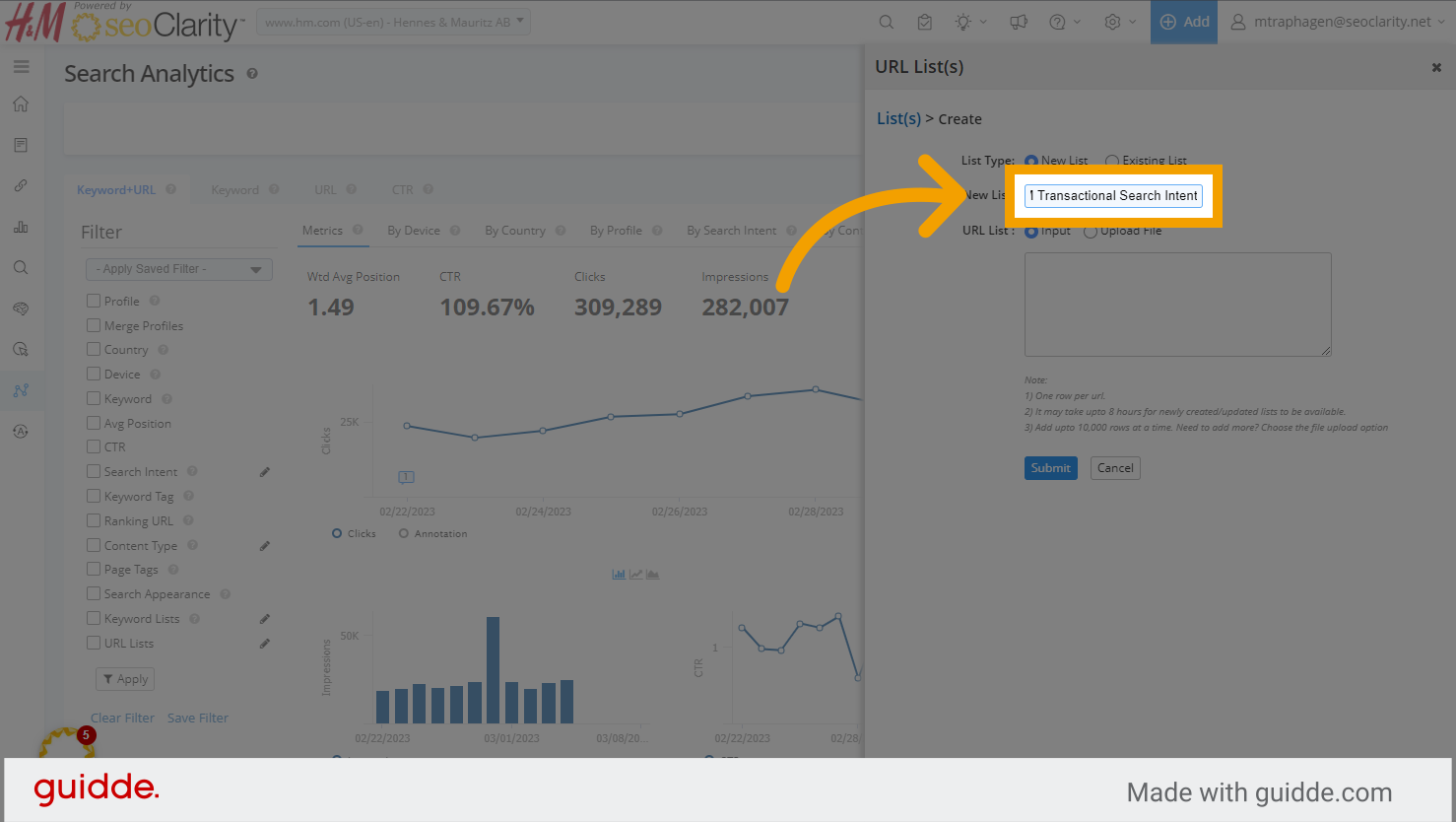Toggle the Annotation legend item
Screen dimensions: 1456x822
[x=433, y=533]
